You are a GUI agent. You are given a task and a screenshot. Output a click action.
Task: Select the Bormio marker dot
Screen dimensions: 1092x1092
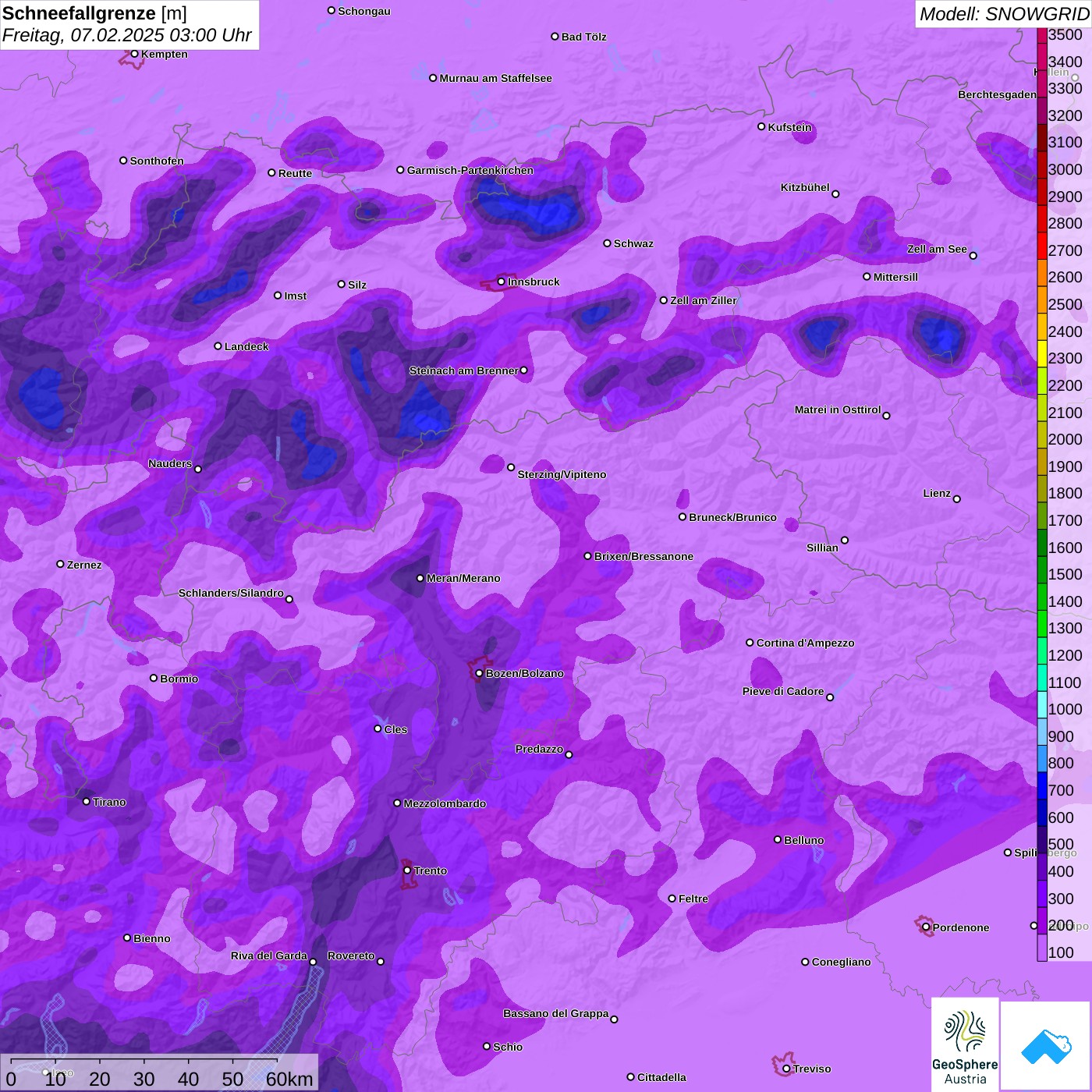tap(154, 678)
